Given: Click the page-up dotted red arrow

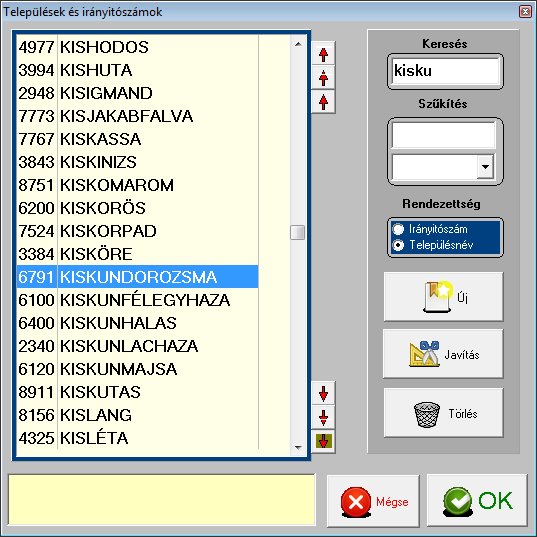Looking at the screenshot, I should [323, 78].
